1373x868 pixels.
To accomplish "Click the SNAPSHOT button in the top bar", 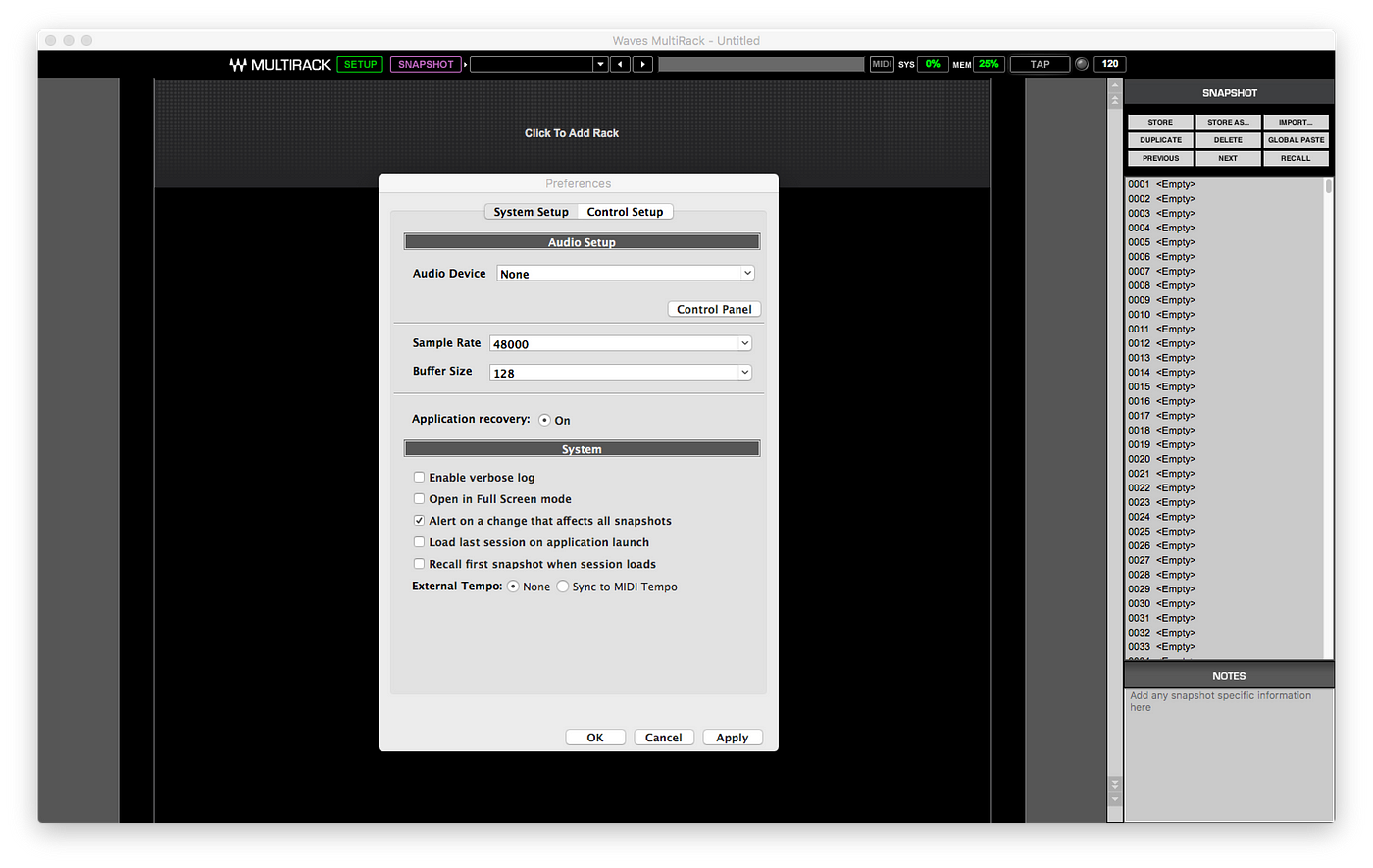I will click(426, 64).
